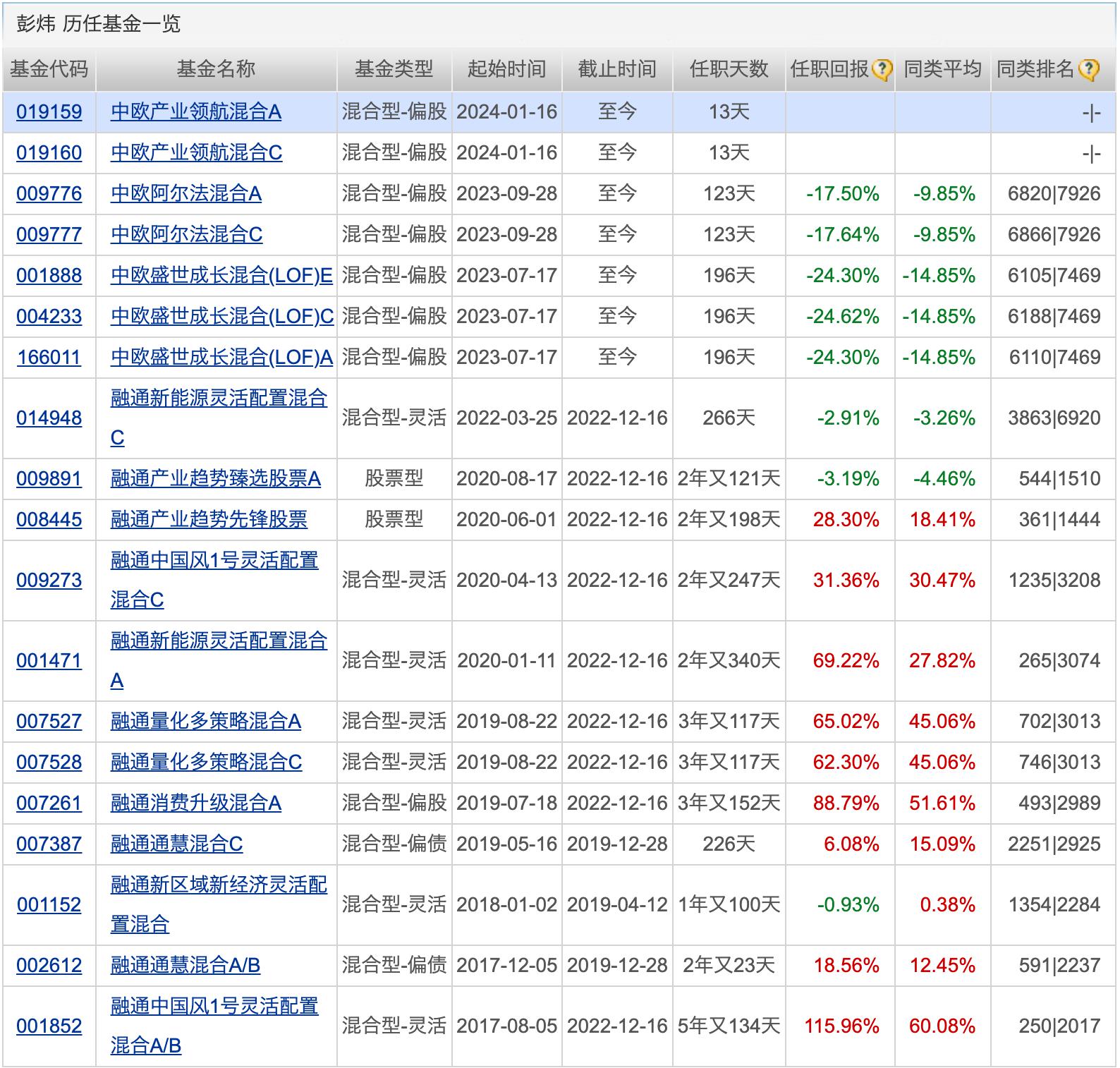Open fund code 004233 link
The width and height of the screenshot is (1120, 1068).
pyautogui.click(x=49, y=317)
